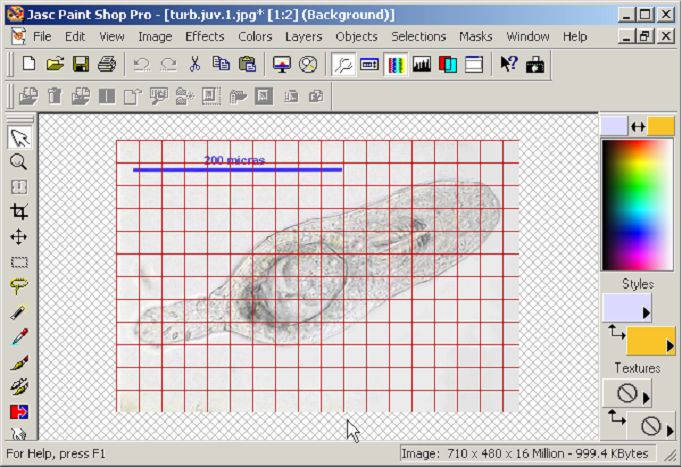Open the Window menu
The image size is (681, 467).
[x=528, y=36]
